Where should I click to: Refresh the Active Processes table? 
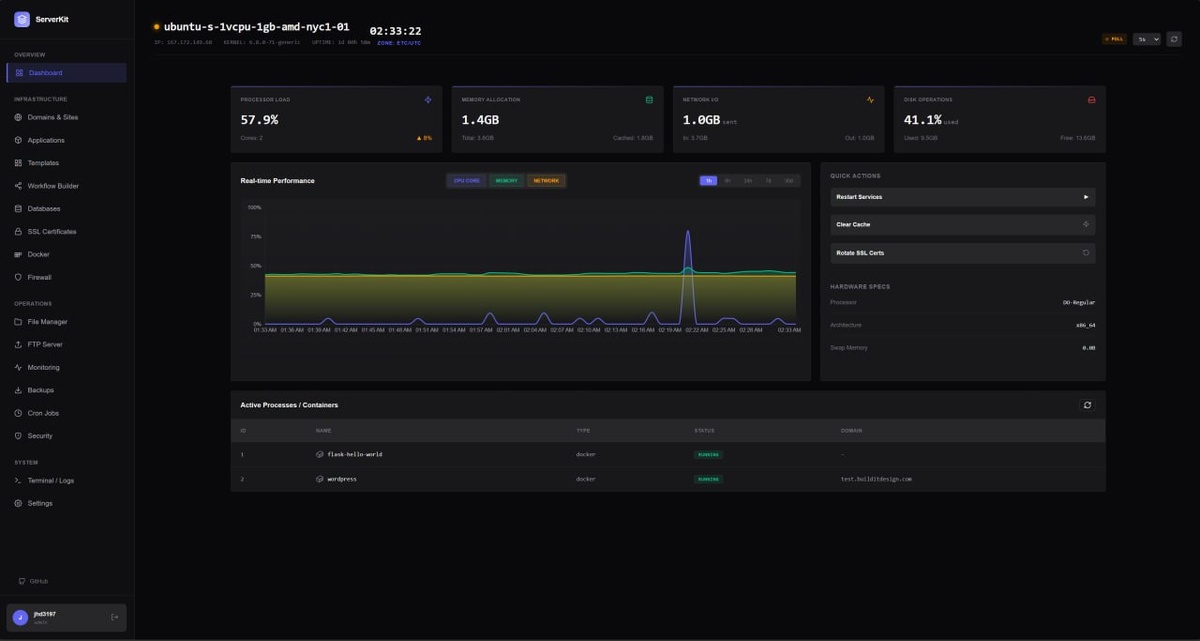point(1087,405)
